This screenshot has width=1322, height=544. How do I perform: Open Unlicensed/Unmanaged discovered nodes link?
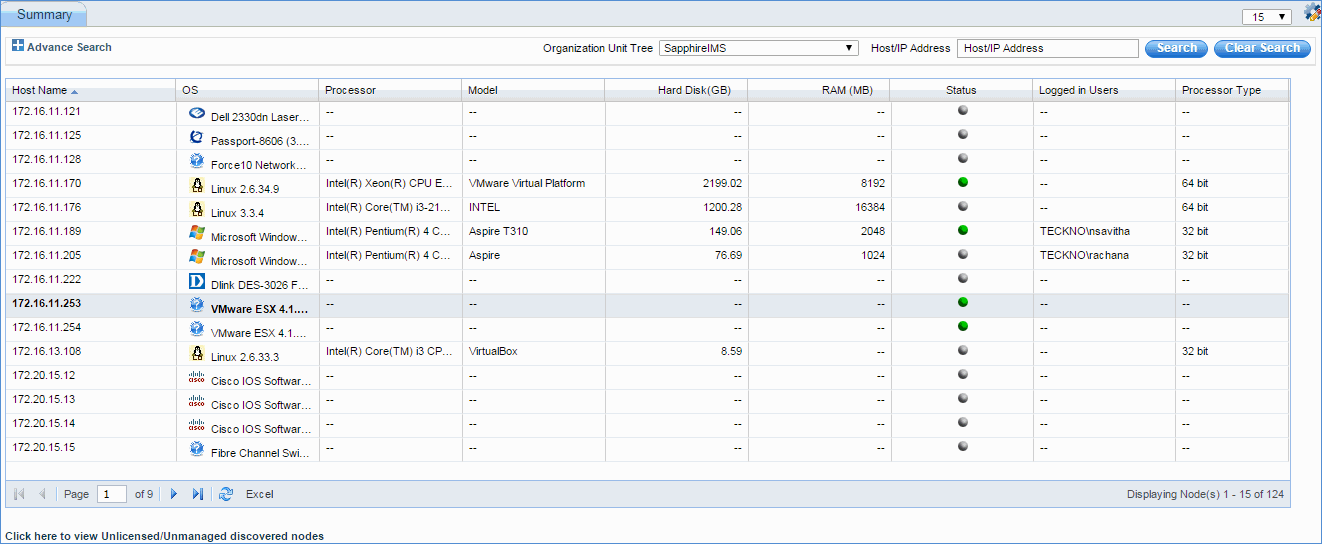(x=165, y=536)
